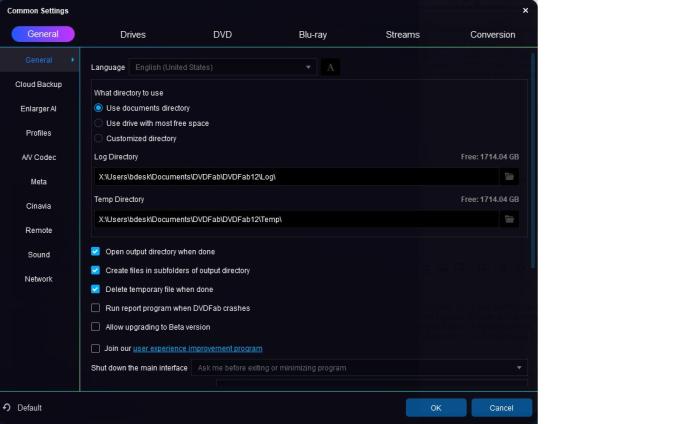Viewport: 700px width, 424px height.
Task: Enable Run report program when DVDFab crashes
Action: (96, 308)
